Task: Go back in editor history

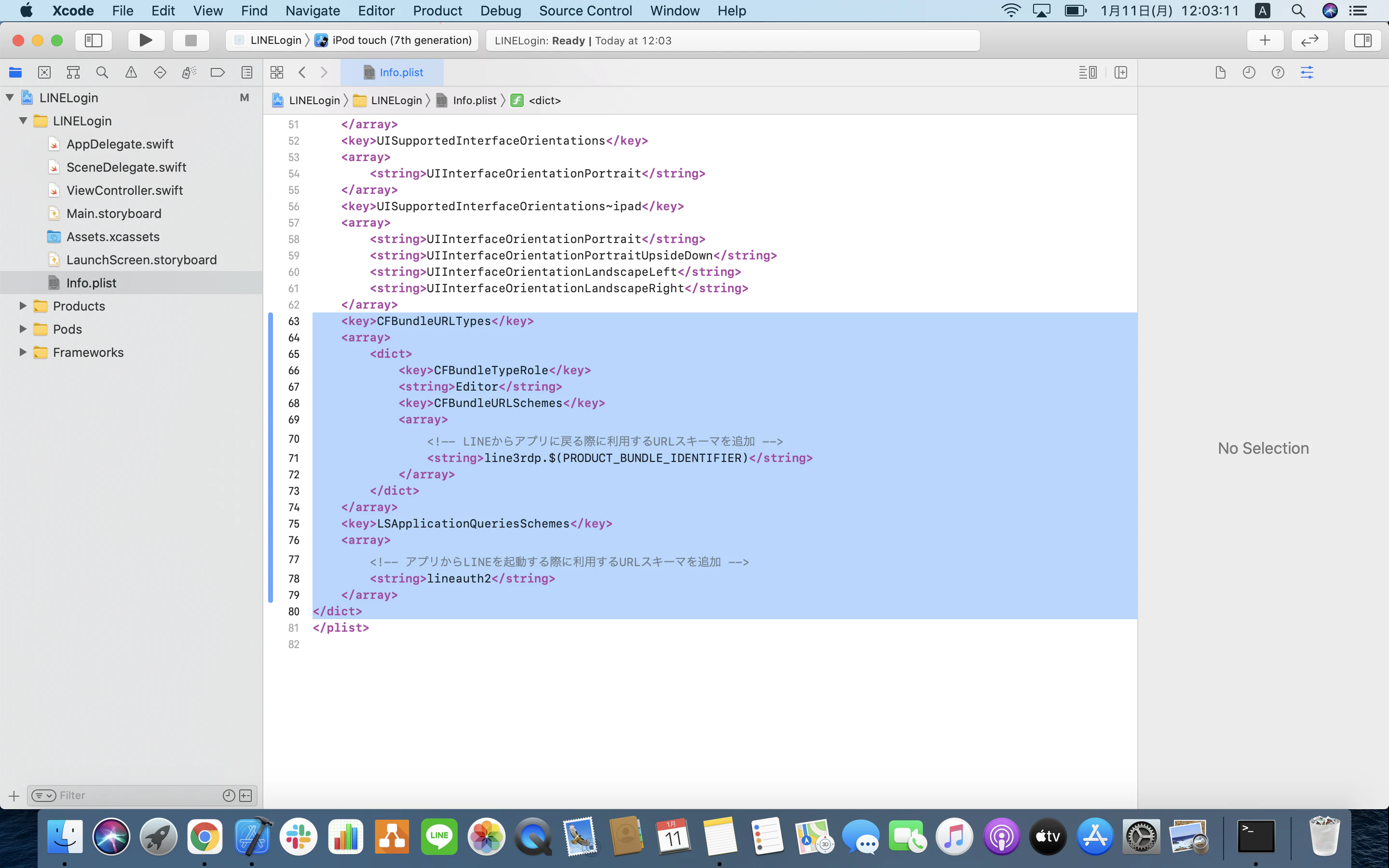Action: (302, 72)
